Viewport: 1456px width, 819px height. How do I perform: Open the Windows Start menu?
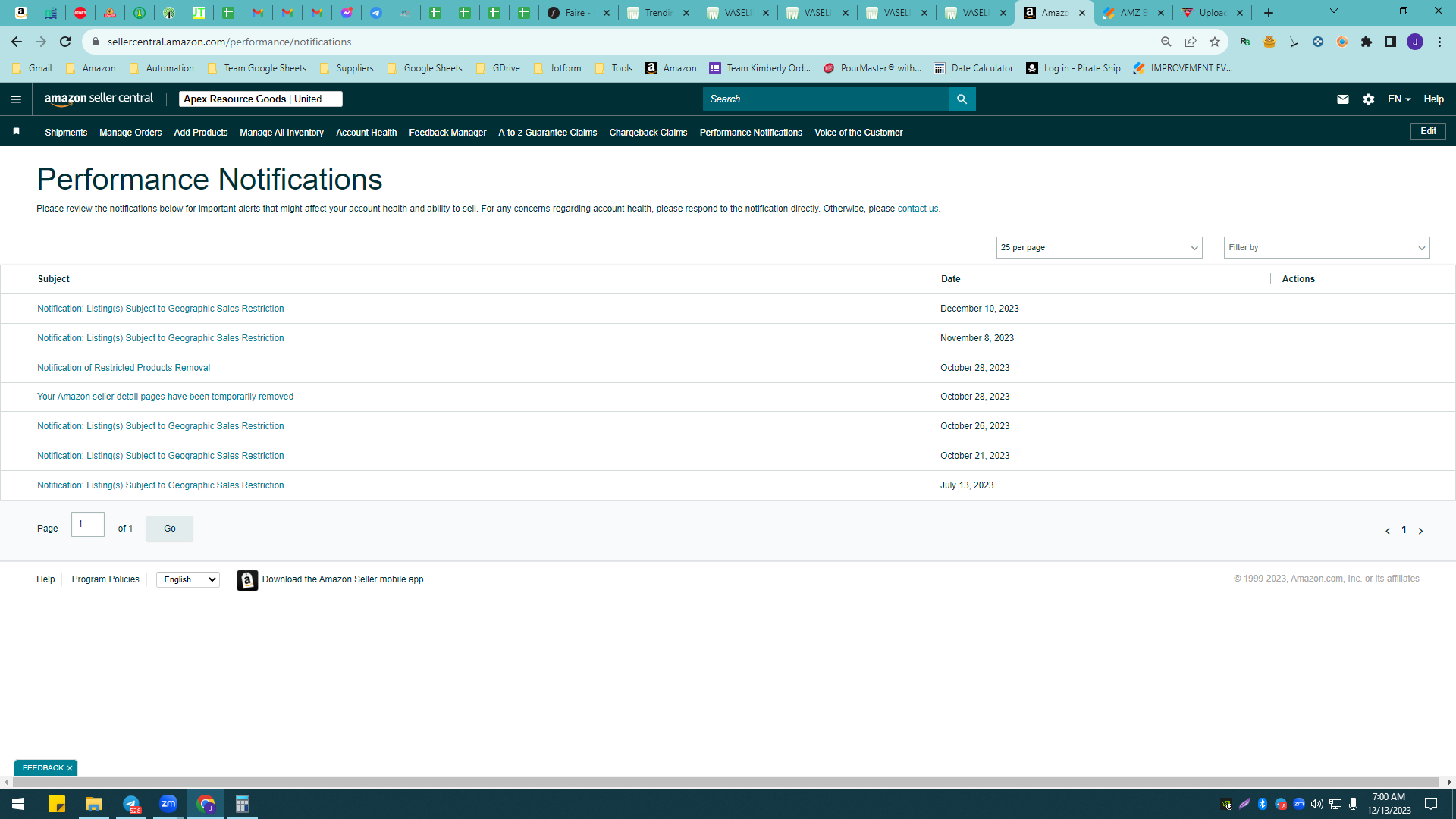pos(18,804)
